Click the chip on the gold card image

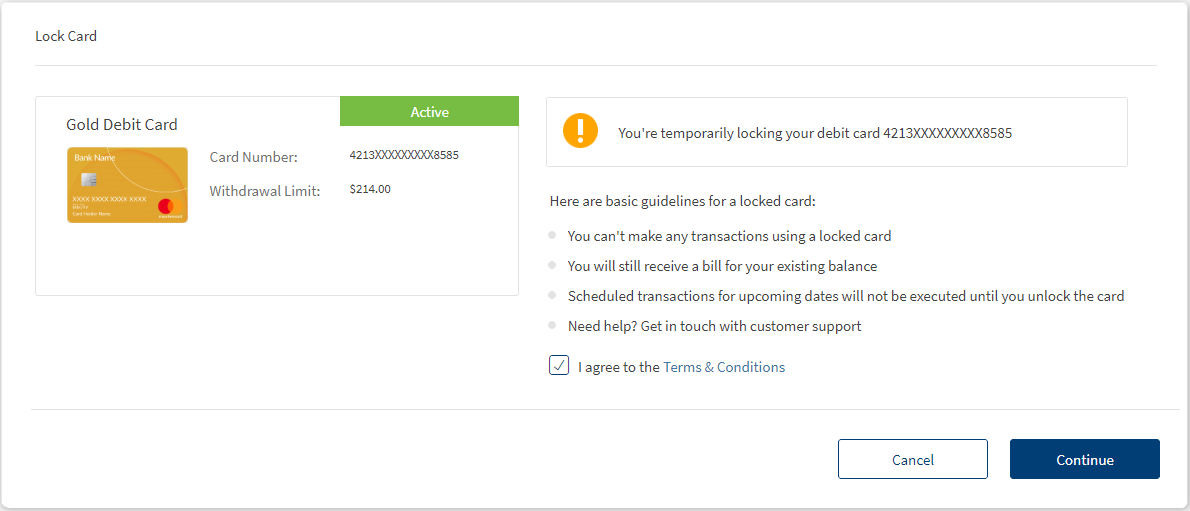[89, 179]
